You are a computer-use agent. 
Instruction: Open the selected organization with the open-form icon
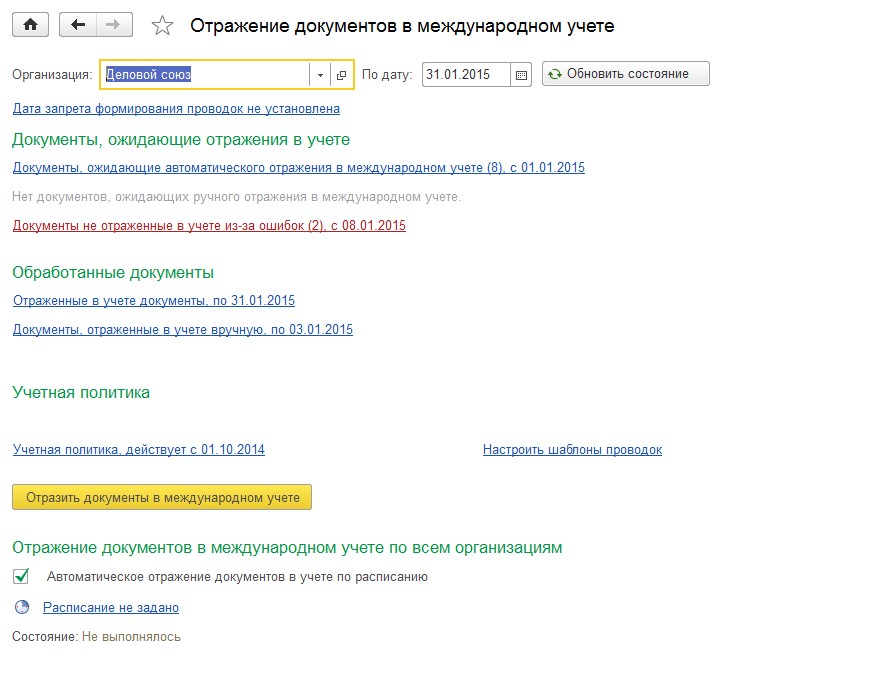coord(341,75)
